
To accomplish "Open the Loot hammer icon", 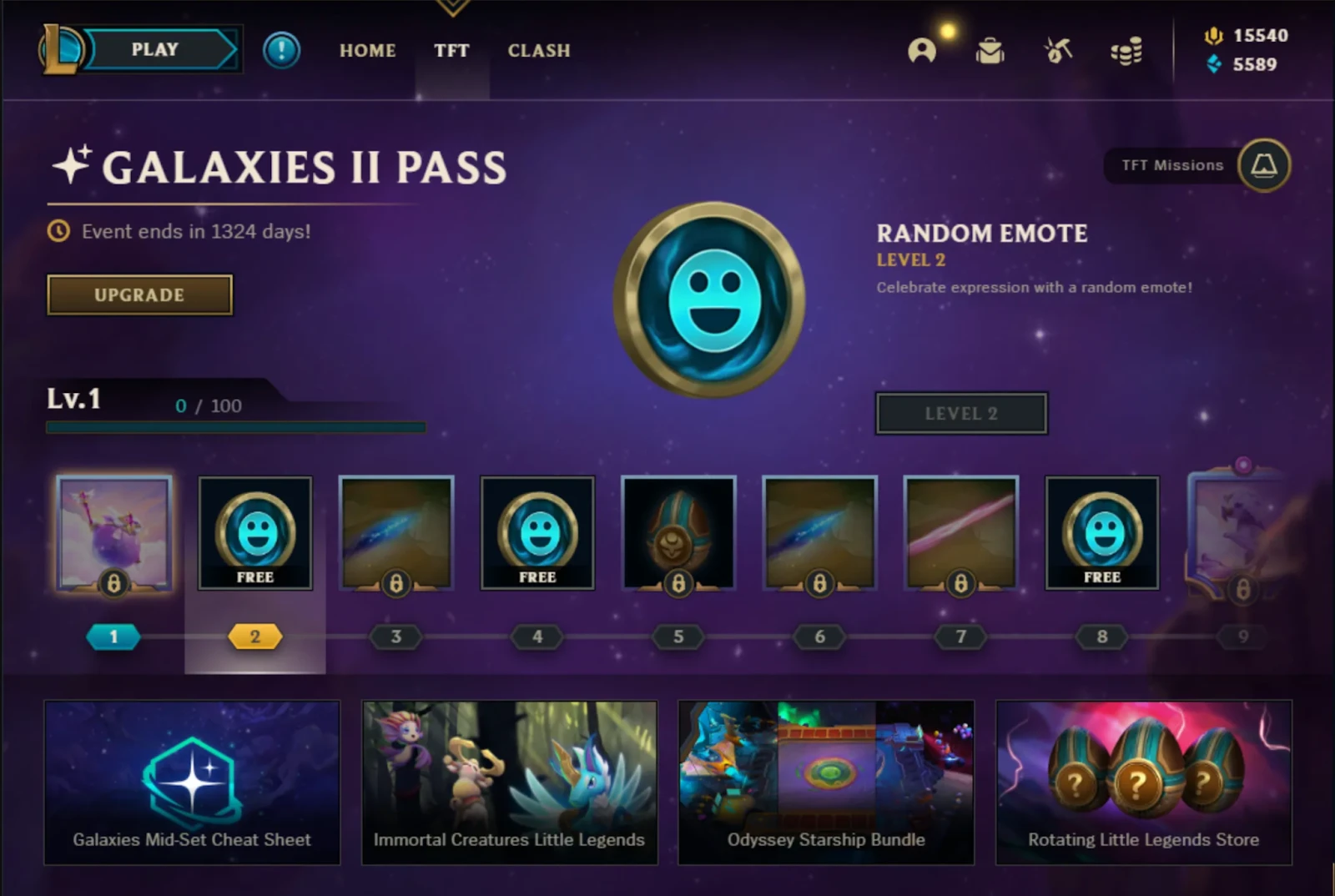I will coord(1058,51).
